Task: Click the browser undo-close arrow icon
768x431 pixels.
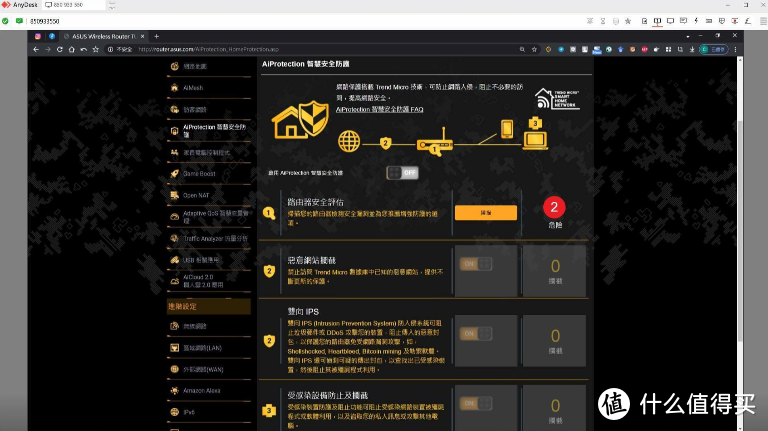Action: click(x=84, y=49)
